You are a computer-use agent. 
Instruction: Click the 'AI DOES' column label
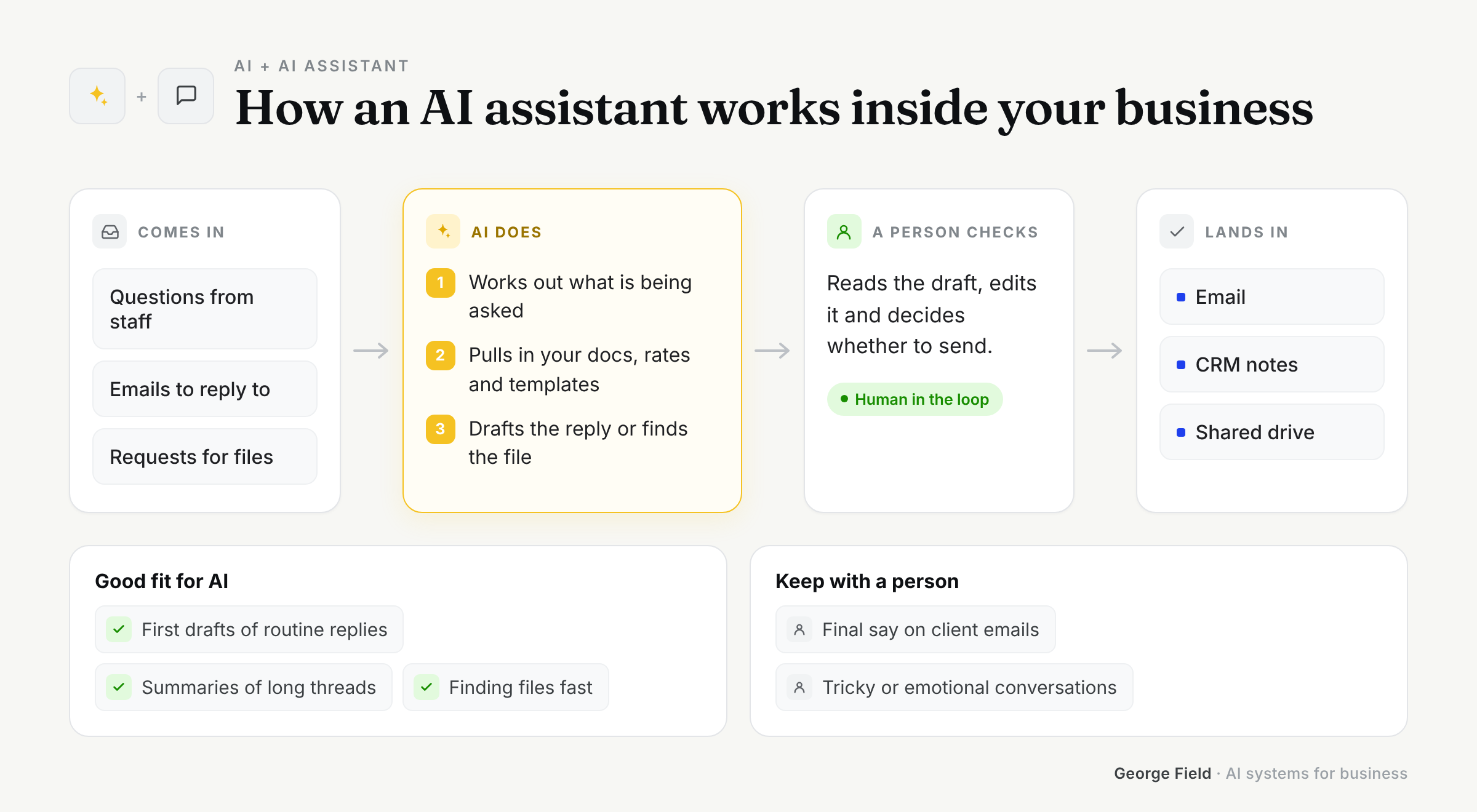(x=506, y=232)
